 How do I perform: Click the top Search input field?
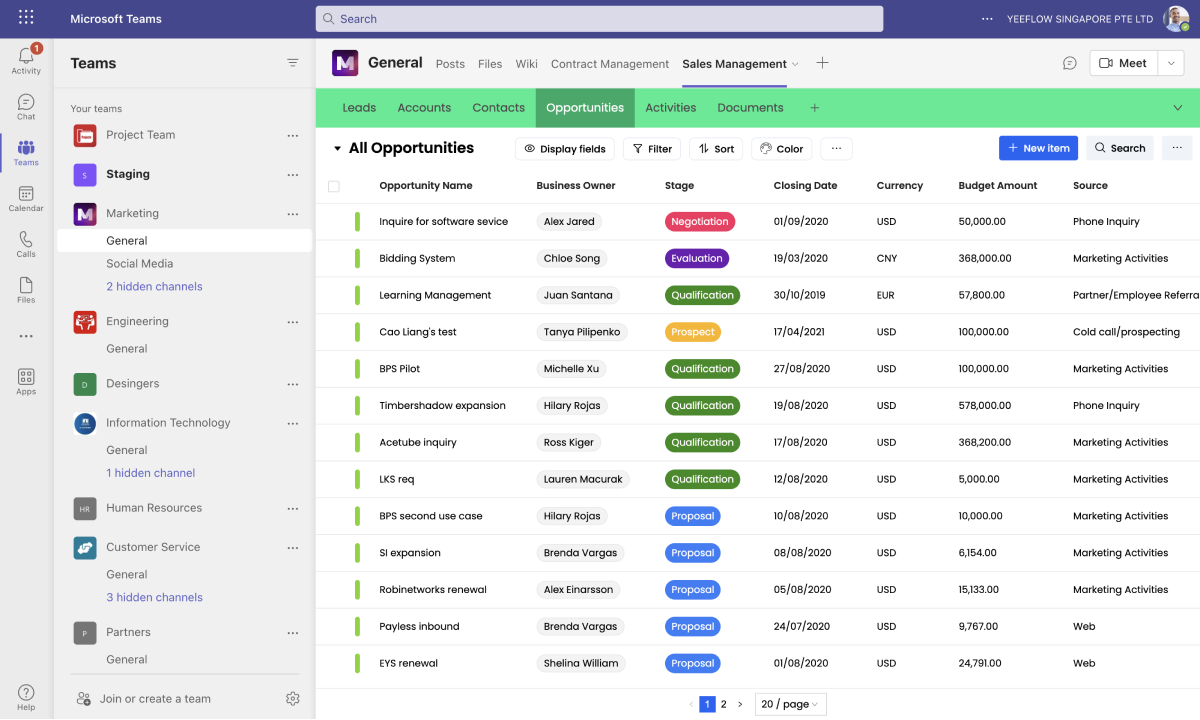click(599, 19)
